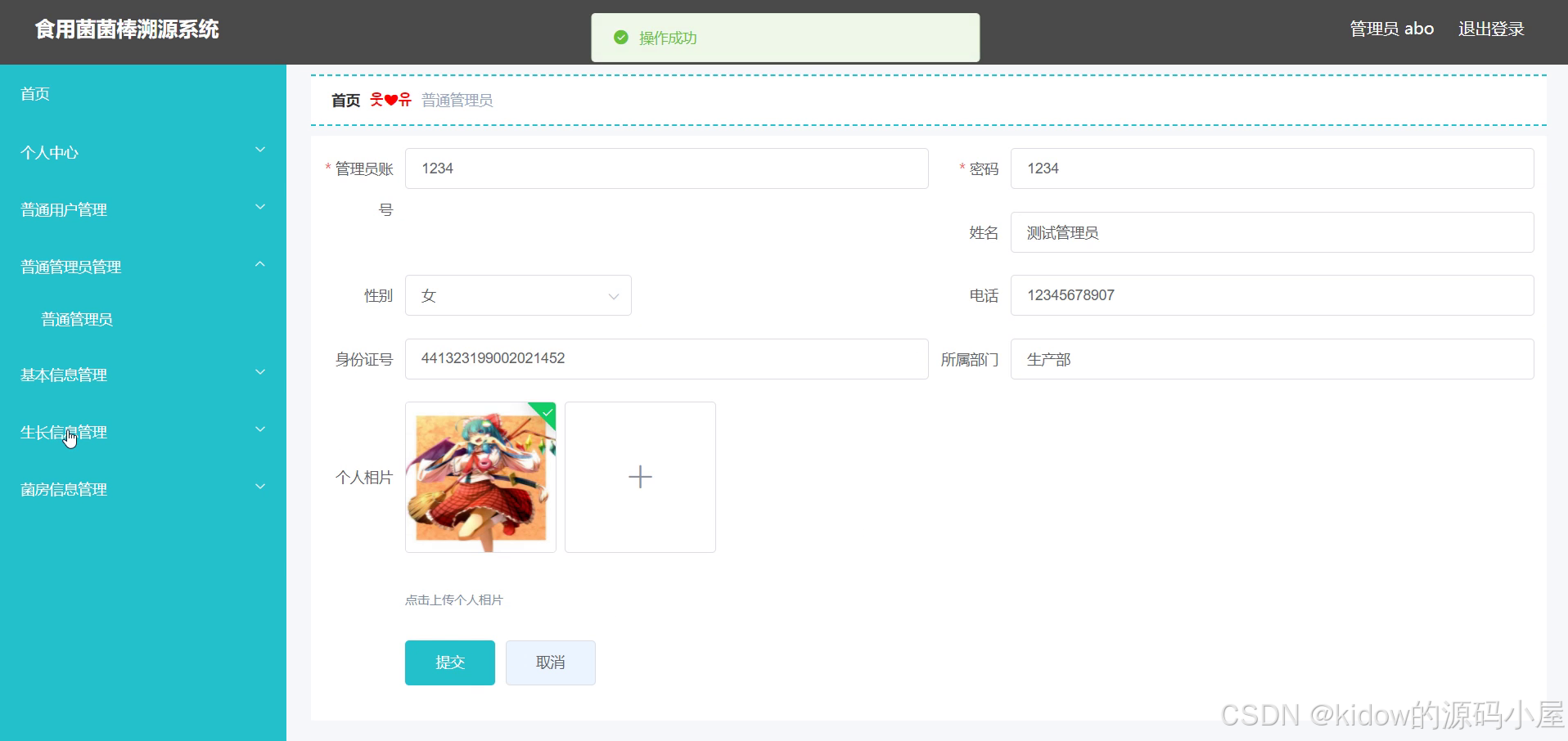Expand the 基本信息管理 chevron
Image resolution: width=1568 pixels, height=741 pixels.
[260, 372]
